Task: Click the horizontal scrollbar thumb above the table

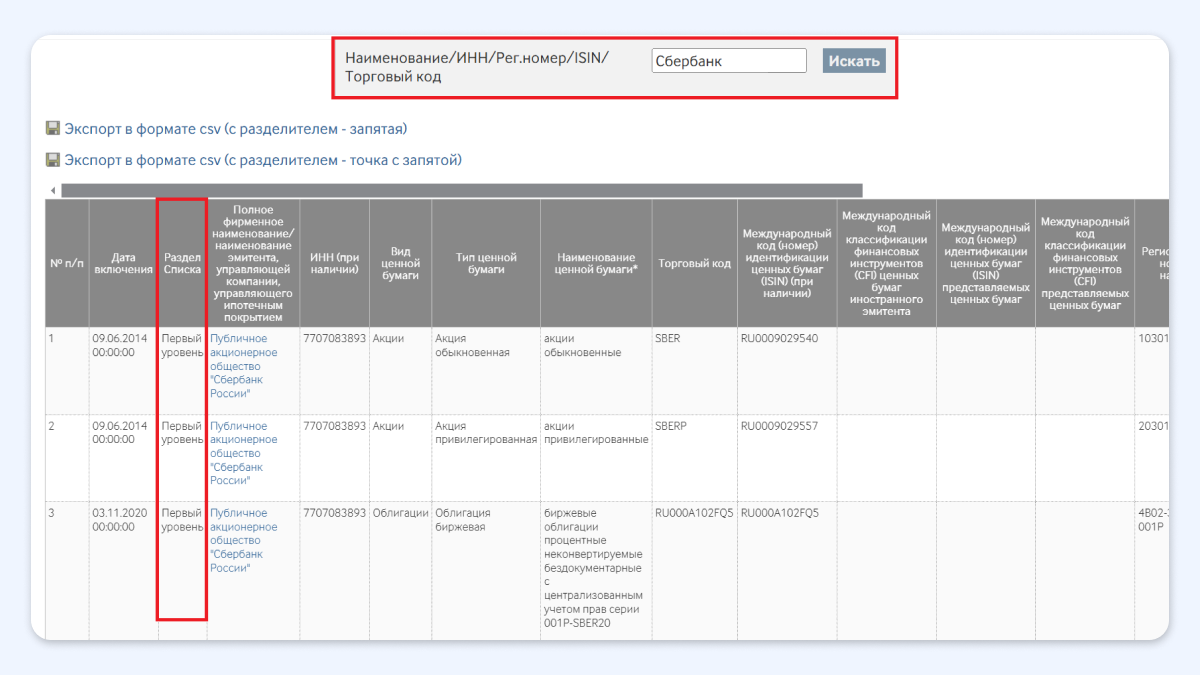Action: coord(461,190)
